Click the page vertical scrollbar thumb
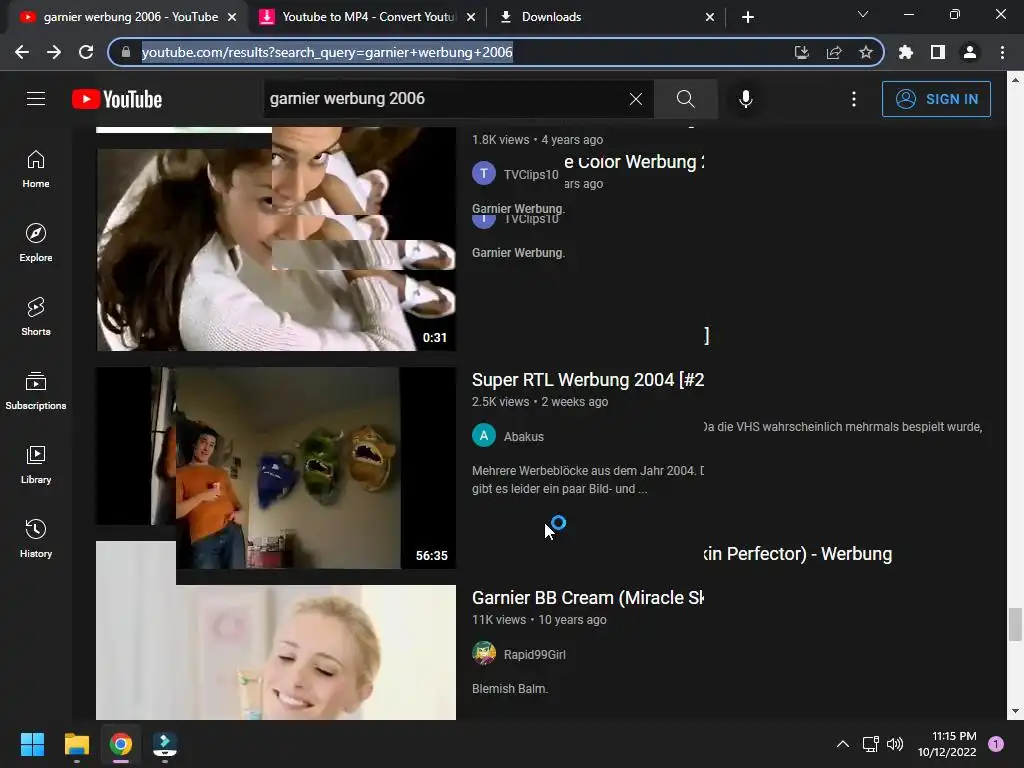The height and width of the screenshot is (768, 1024). (x=1014, y=624)
